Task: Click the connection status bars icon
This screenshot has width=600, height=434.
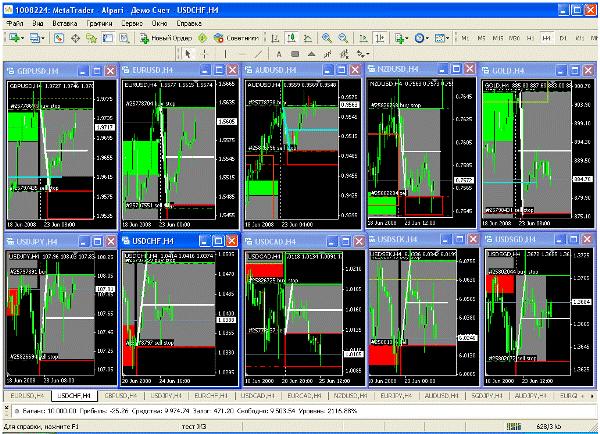Action: [514, 426]
